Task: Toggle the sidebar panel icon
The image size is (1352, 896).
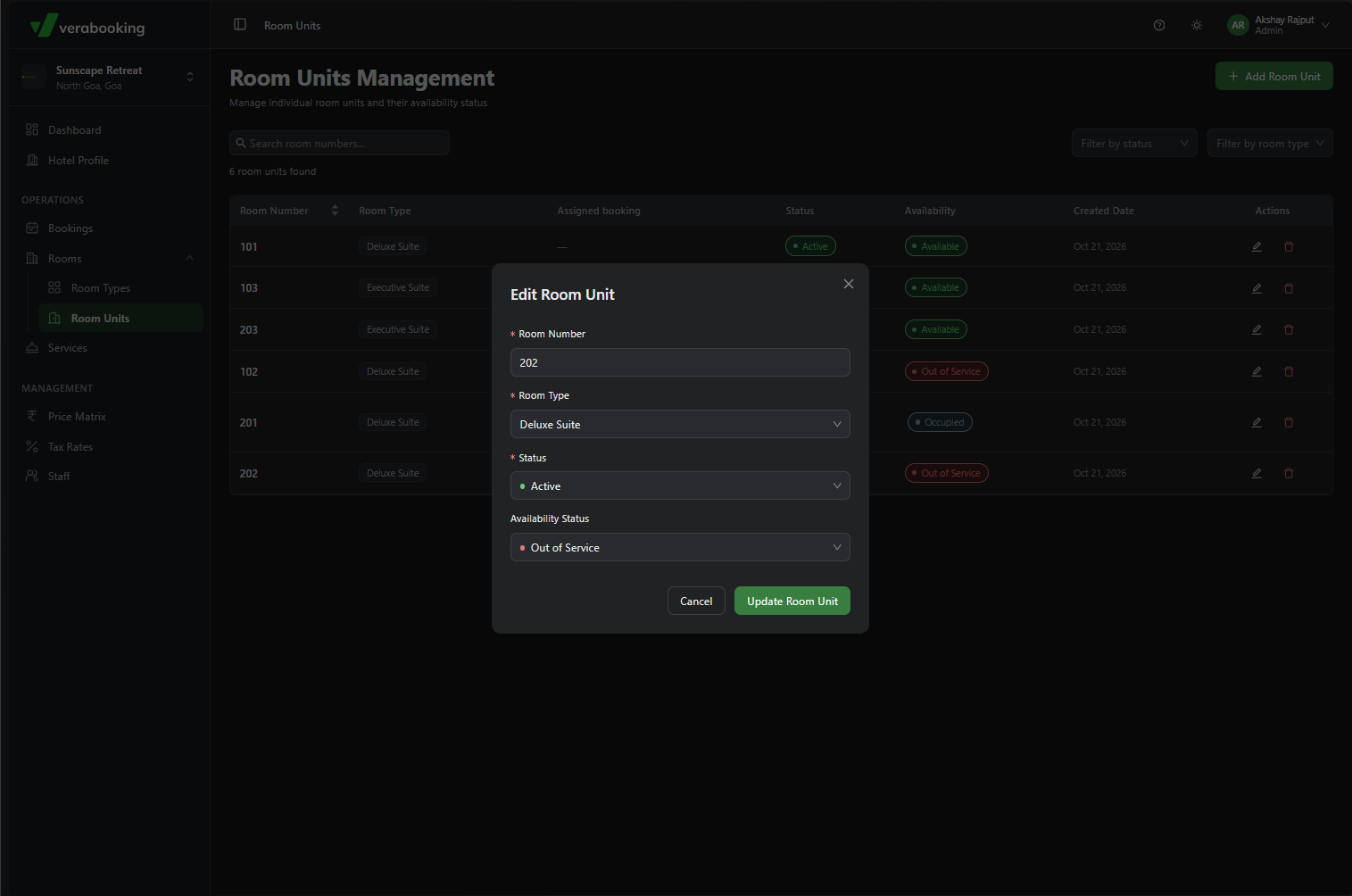Action: point(240,25)
